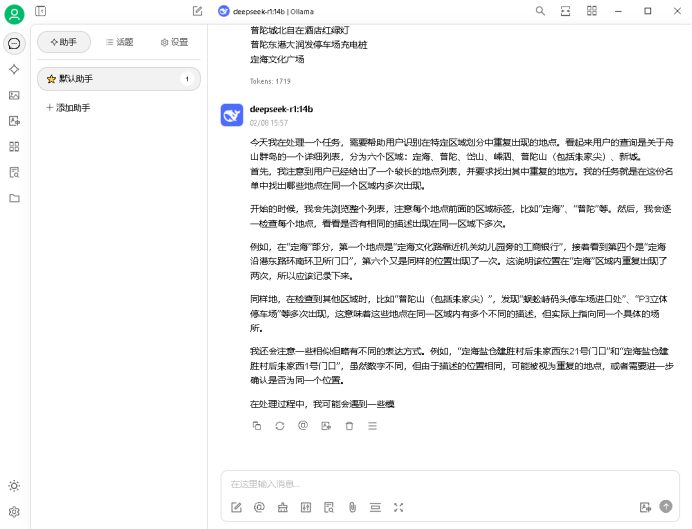
Task: Send the message with the arrow button
Action: point(666,506)
